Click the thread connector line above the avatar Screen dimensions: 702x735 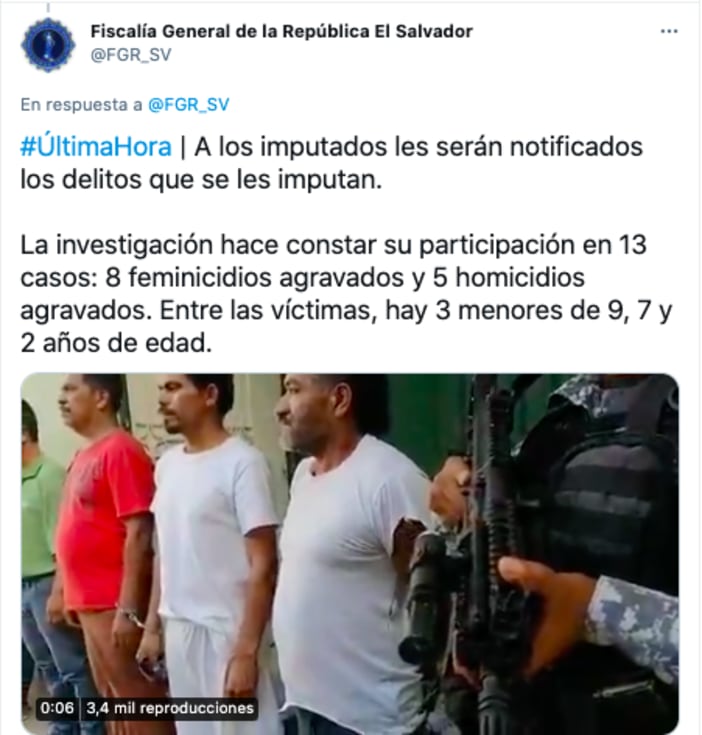[x=48, y=7]
